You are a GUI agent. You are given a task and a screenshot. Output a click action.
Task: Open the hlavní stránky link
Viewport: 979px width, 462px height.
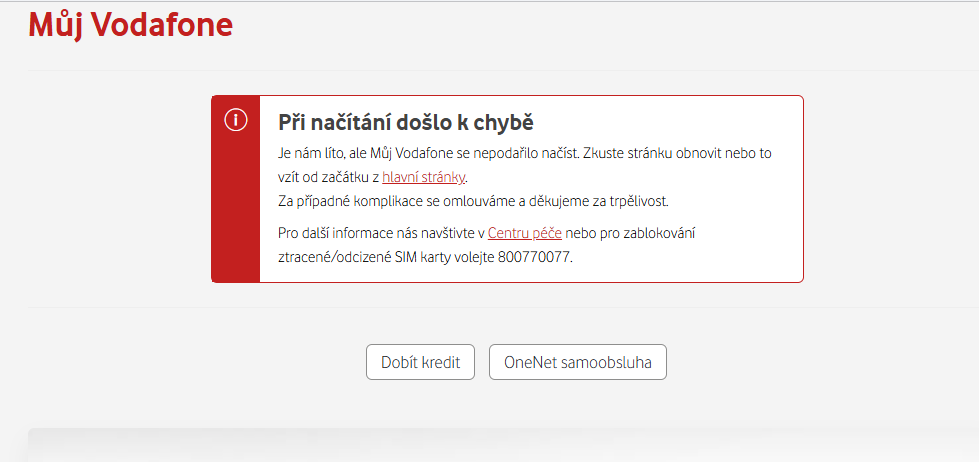point(424,177)
